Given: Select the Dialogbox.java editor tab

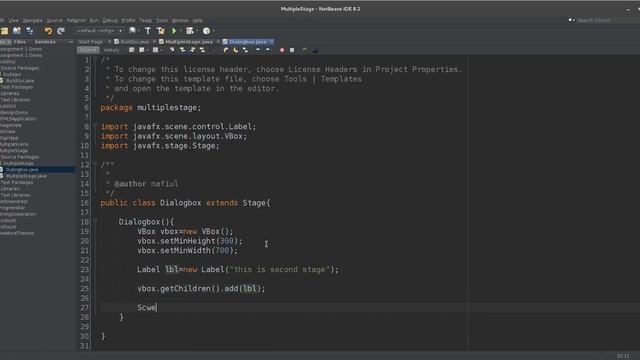Looking at the screenshot, I should point(247,42).
